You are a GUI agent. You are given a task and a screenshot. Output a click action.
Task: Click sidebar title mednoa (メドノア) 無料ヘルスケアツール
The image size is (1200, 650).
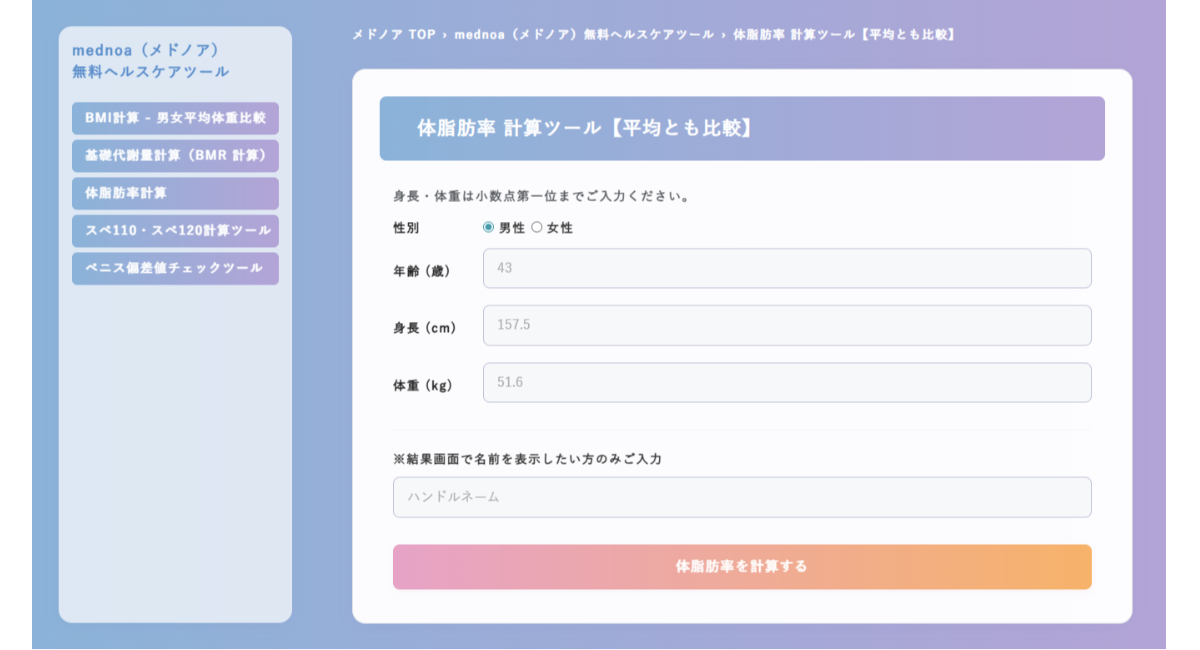pyautogui.click(x=150, y=60)
